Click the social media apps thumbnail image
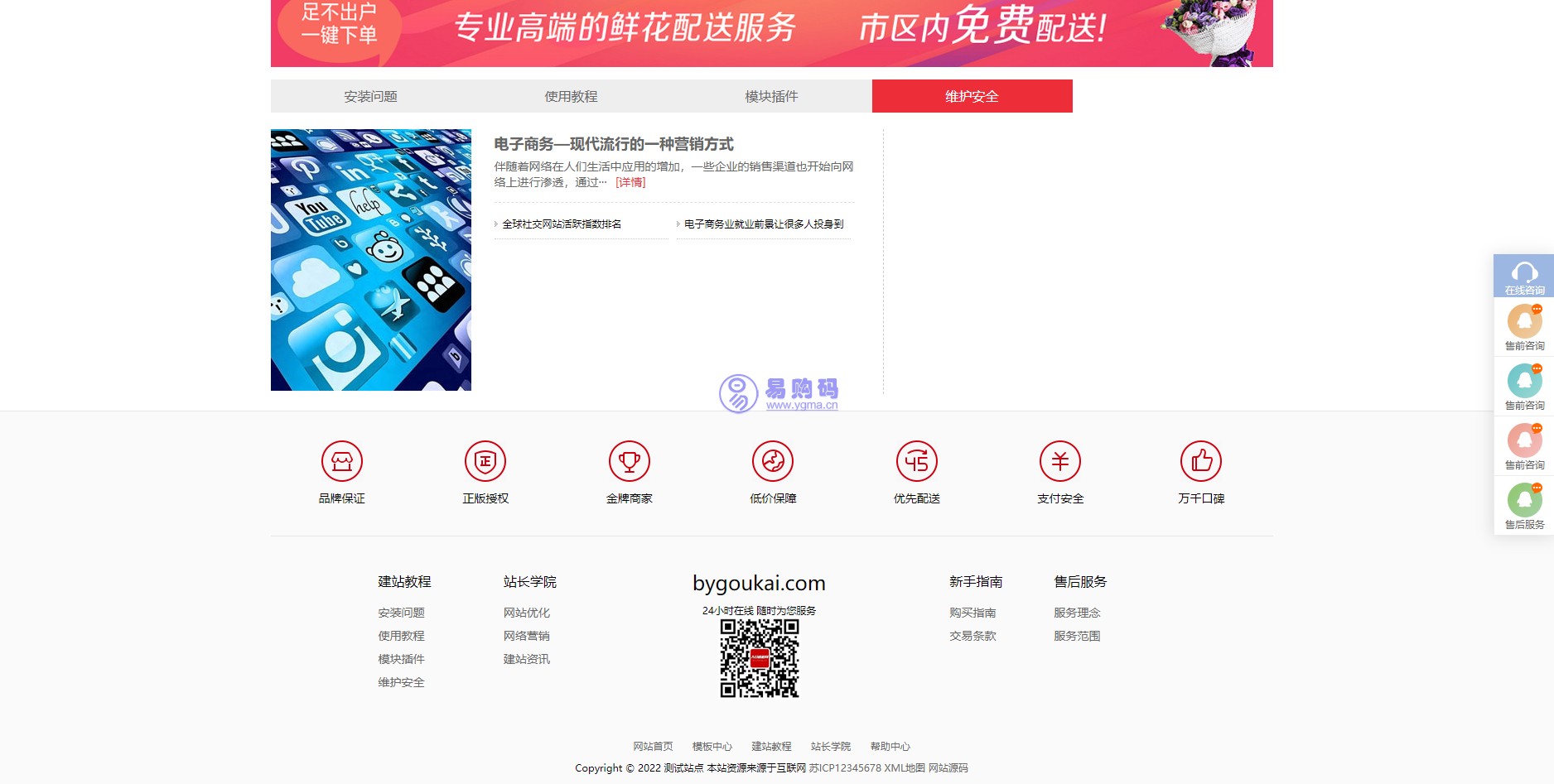The height and width of the screenshot is (784, 1554). pyautogui.click(x=371, y=260)
